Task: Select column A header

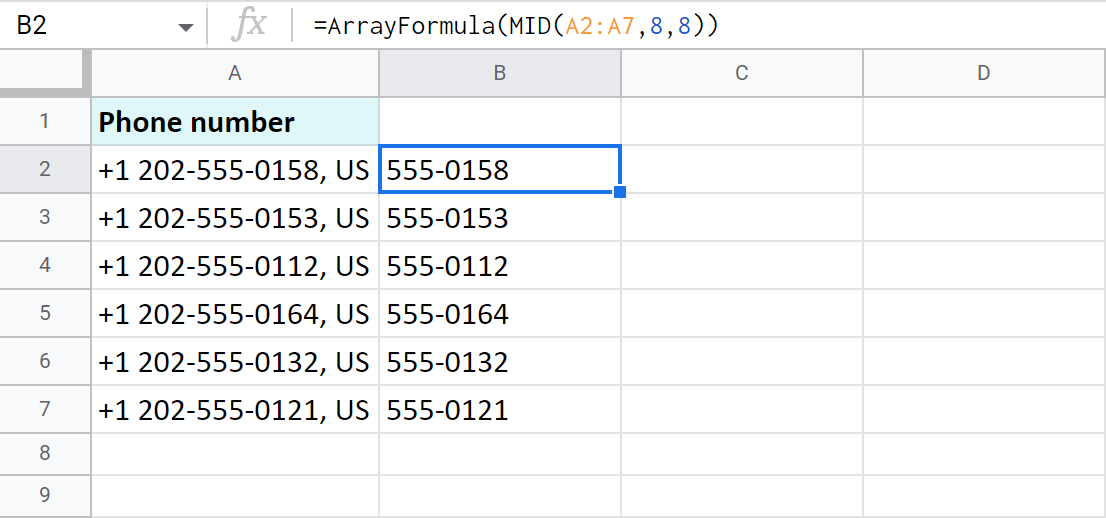Action: click(x=235, y=73)
